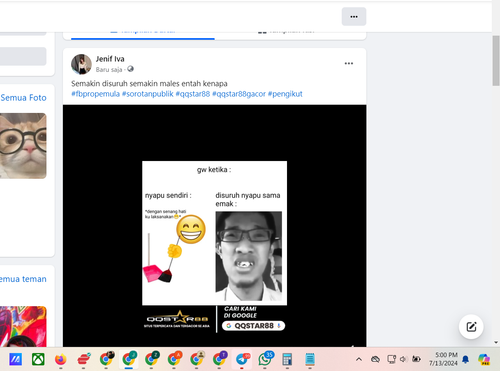Open the 'Baru saja' timestamp link
This screenshot has width=500, height=371.
(x=109, y=69)
